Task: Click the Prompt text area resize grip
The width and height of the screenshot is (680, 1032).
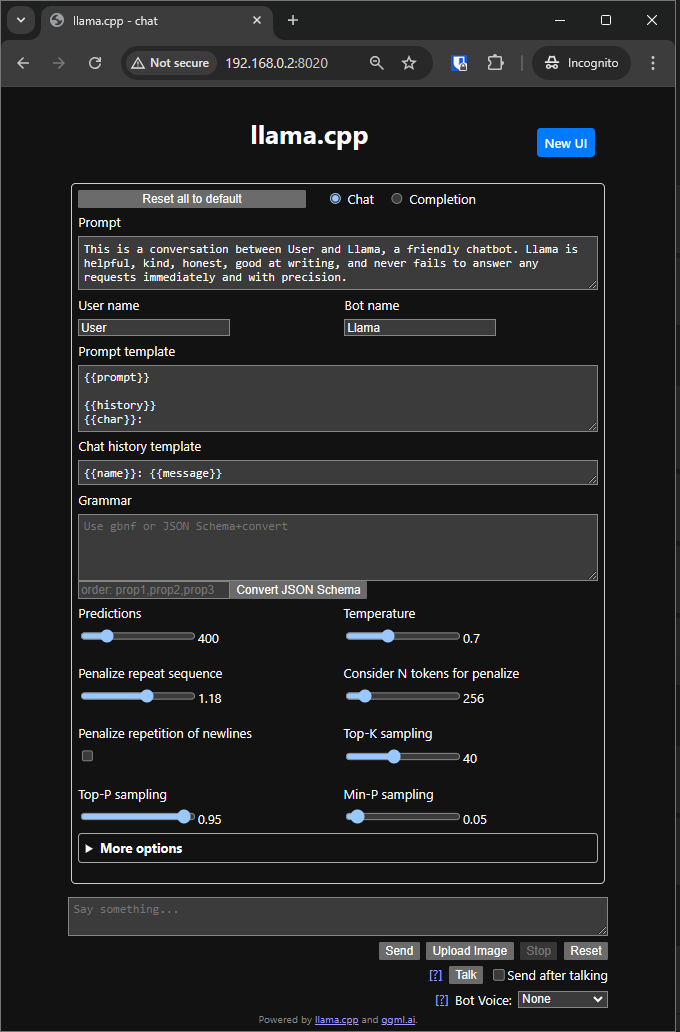Action: [593, 285]
